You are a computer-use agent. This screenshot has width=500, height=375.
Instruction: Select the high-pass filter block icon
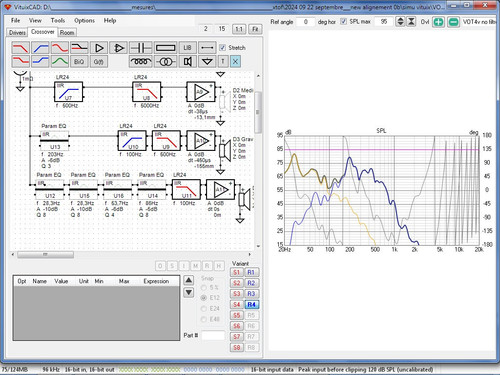40,48
